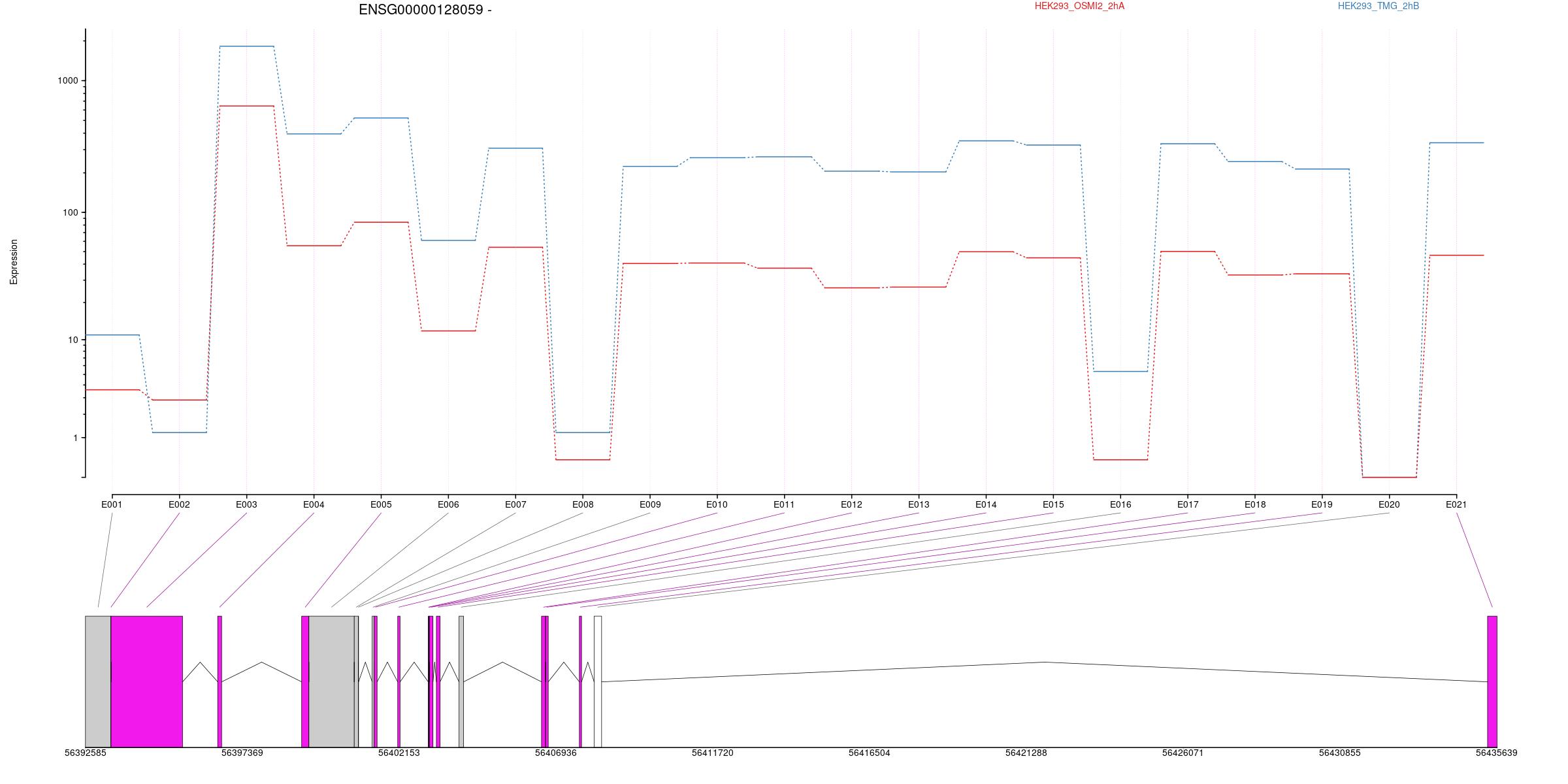The width and height of the screenshot is (1568, 784).
Task: Click genomic coordinate 56416504
Action: click(870, 753)
